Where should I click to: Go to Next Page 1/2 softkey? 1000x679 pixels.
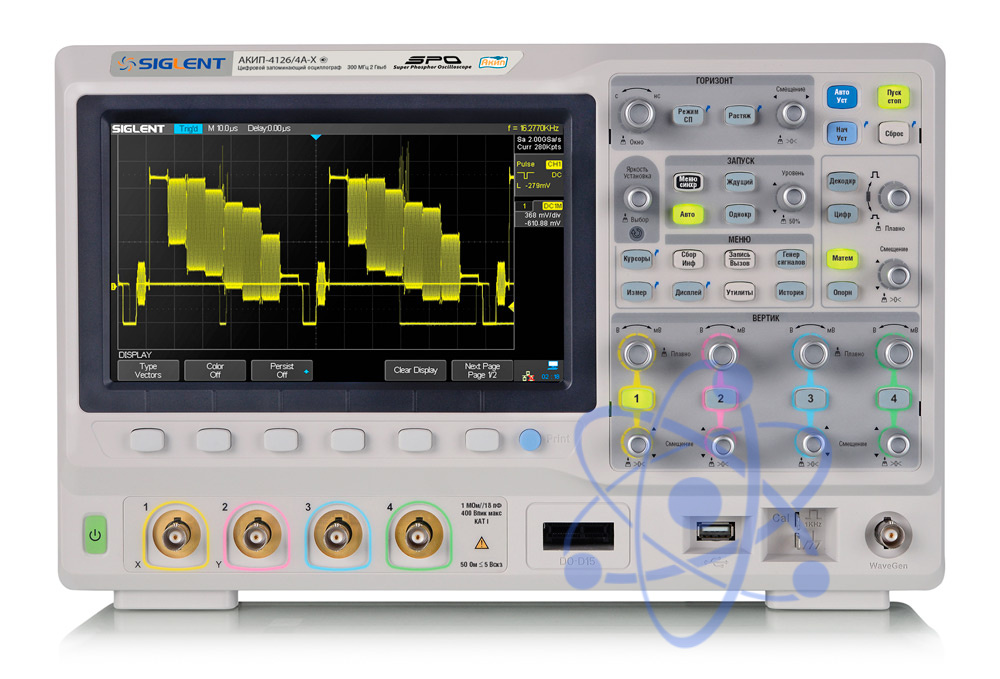pos(482,370)
